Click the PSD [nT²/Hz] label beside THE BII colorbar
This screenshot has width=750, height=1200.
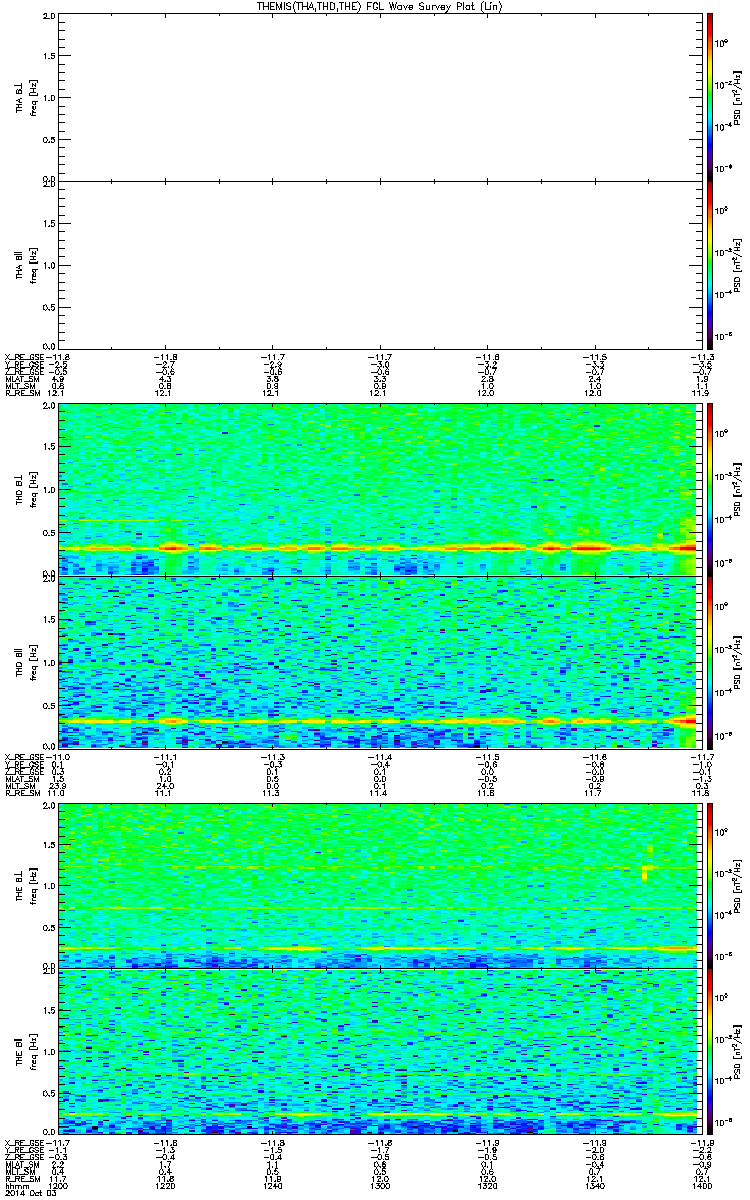coord(737,1052)
